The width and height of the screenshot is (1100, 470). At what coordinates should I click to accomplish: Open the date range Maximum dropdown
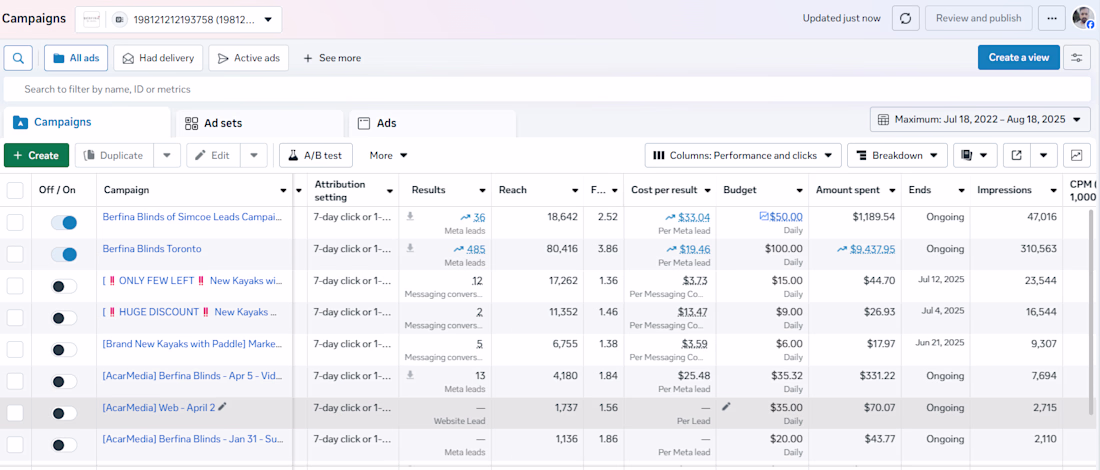point(980,119)
